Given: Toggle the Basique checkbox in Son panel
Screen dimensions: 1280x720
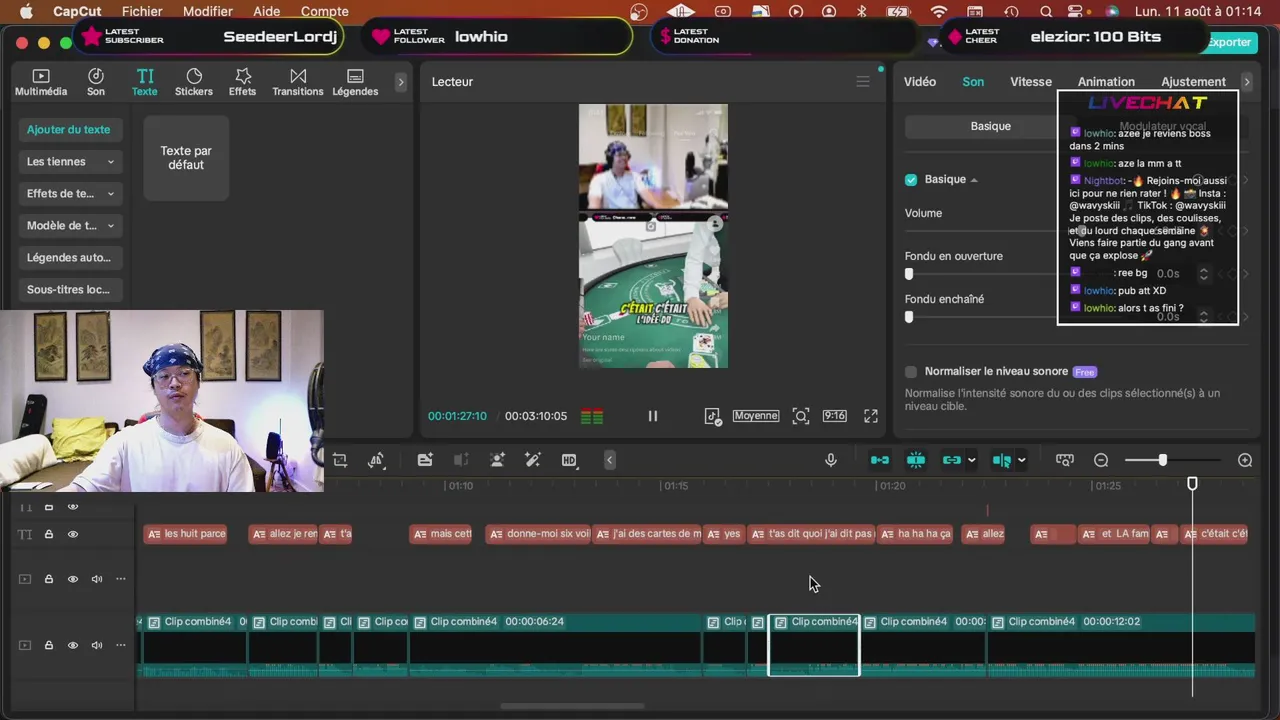Looking at the screenshot, I should point(911,180).
